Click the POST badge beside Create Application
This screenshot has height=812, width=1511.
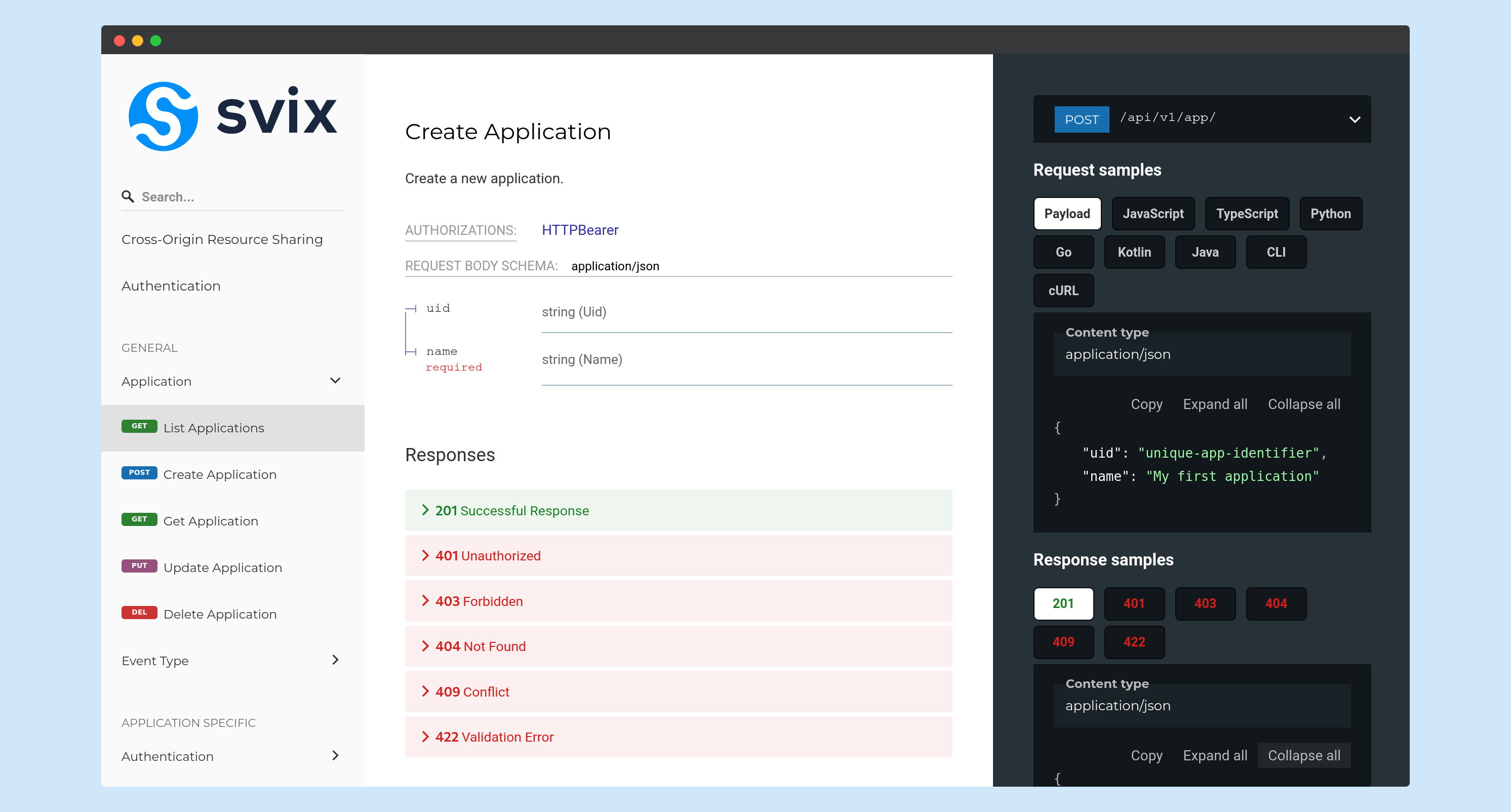(x=139, y=472)
